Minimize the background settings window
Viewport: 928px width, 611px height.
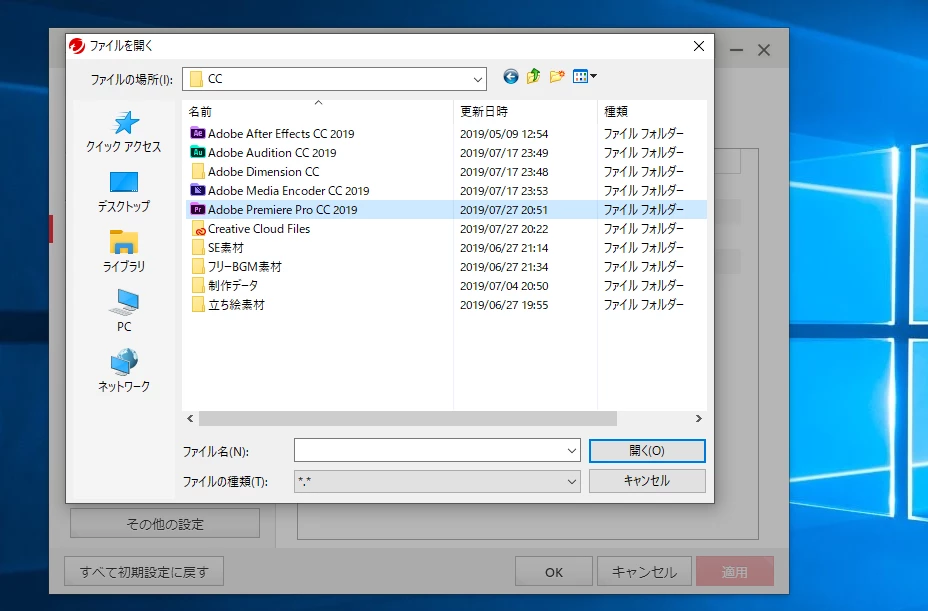point(736,50)
